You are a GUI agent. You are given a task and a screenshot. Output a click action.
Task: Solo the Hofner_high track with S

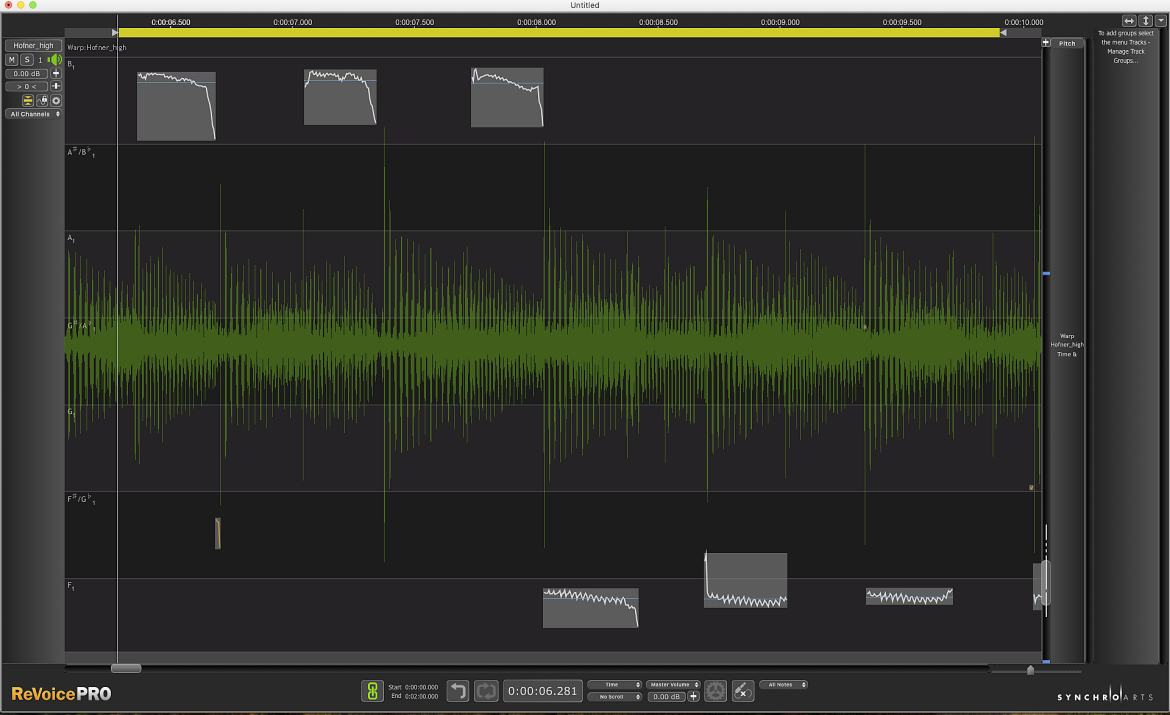[27, 60]
